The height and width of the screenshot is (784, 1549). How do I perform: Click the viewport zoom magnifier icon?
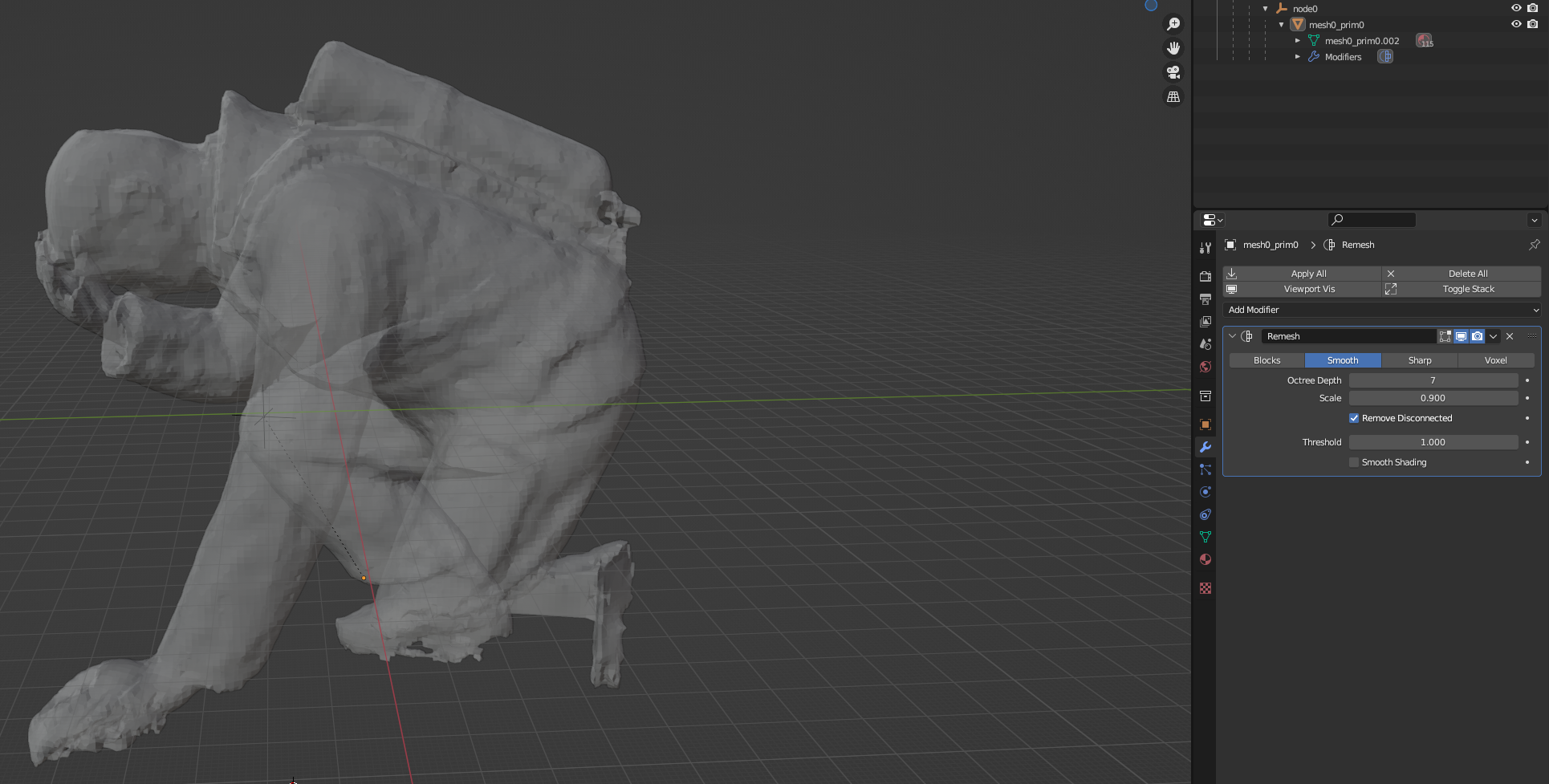pos(1173,24)
